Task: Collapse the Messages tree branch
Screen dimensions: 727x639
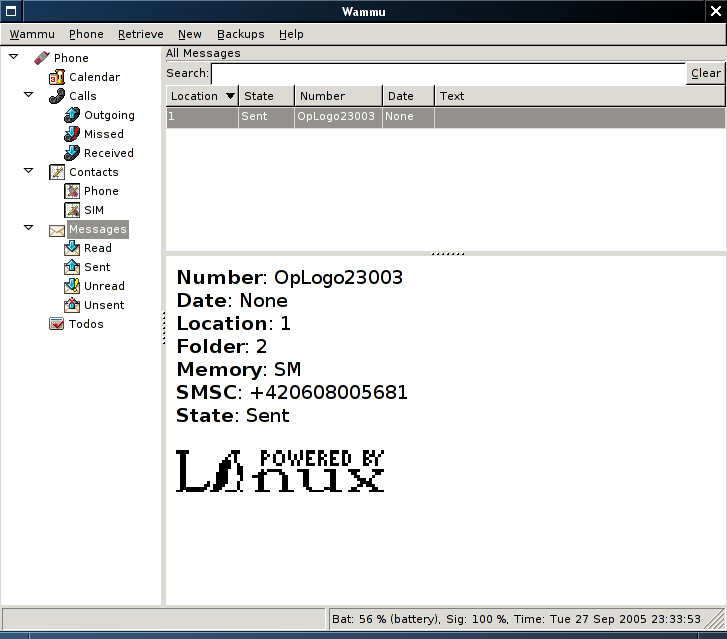Action: [x=28, y=228]
